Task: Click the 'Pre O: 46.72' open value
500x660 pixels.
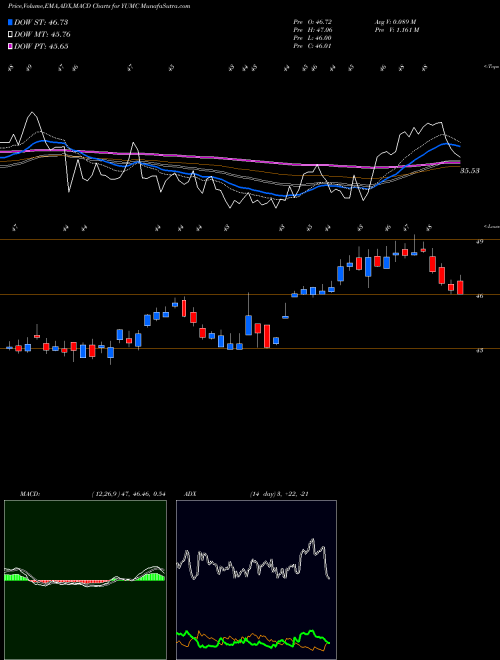Action: pos(313,21)
